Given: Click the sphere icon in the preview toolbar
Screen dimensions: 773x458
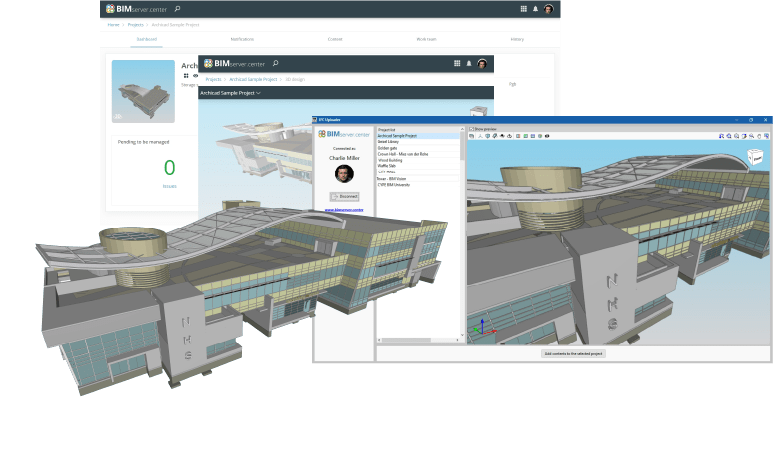Looking at the screenshot, I should click(540, 136).
